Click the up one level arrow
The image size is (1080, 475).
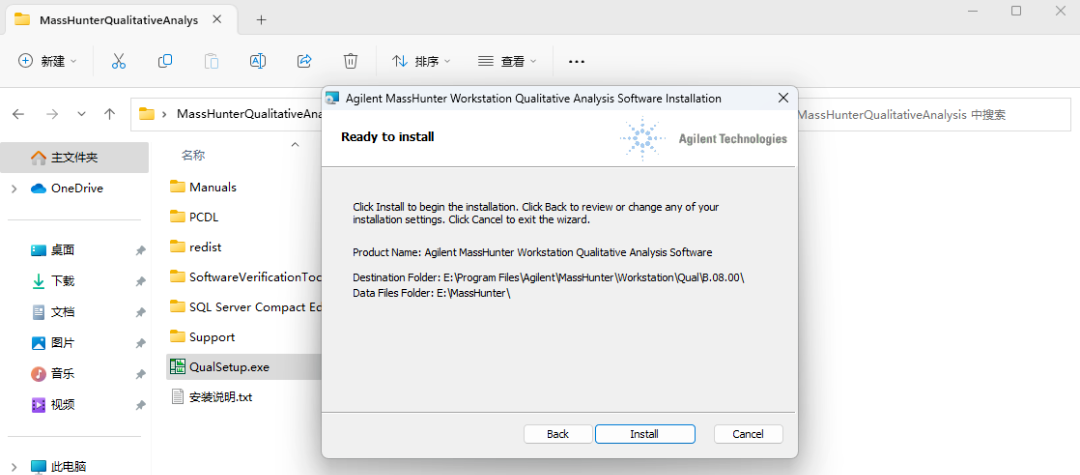pos(109,114)
